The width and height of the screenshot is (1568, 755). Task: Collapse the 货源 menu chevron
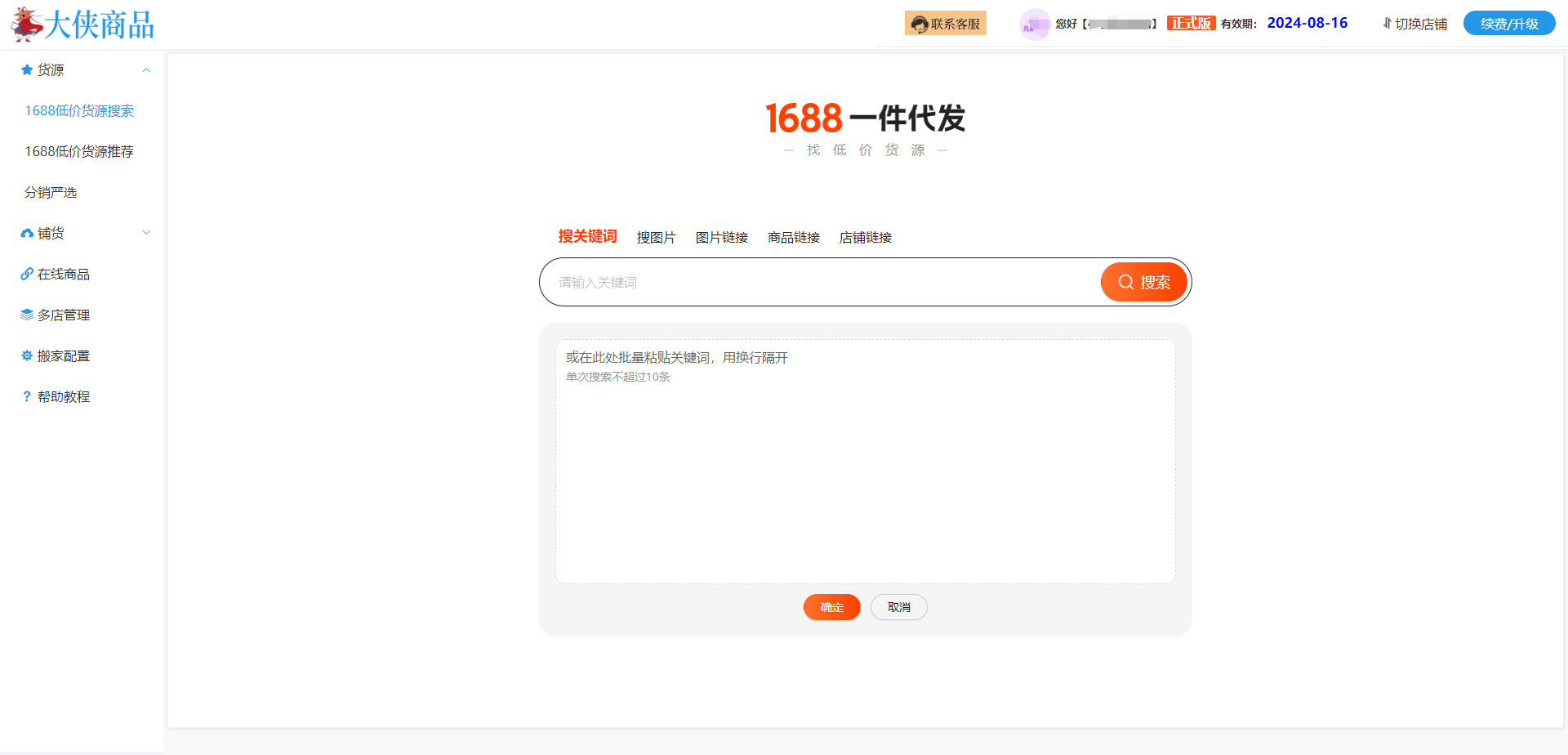pos(146,69)
